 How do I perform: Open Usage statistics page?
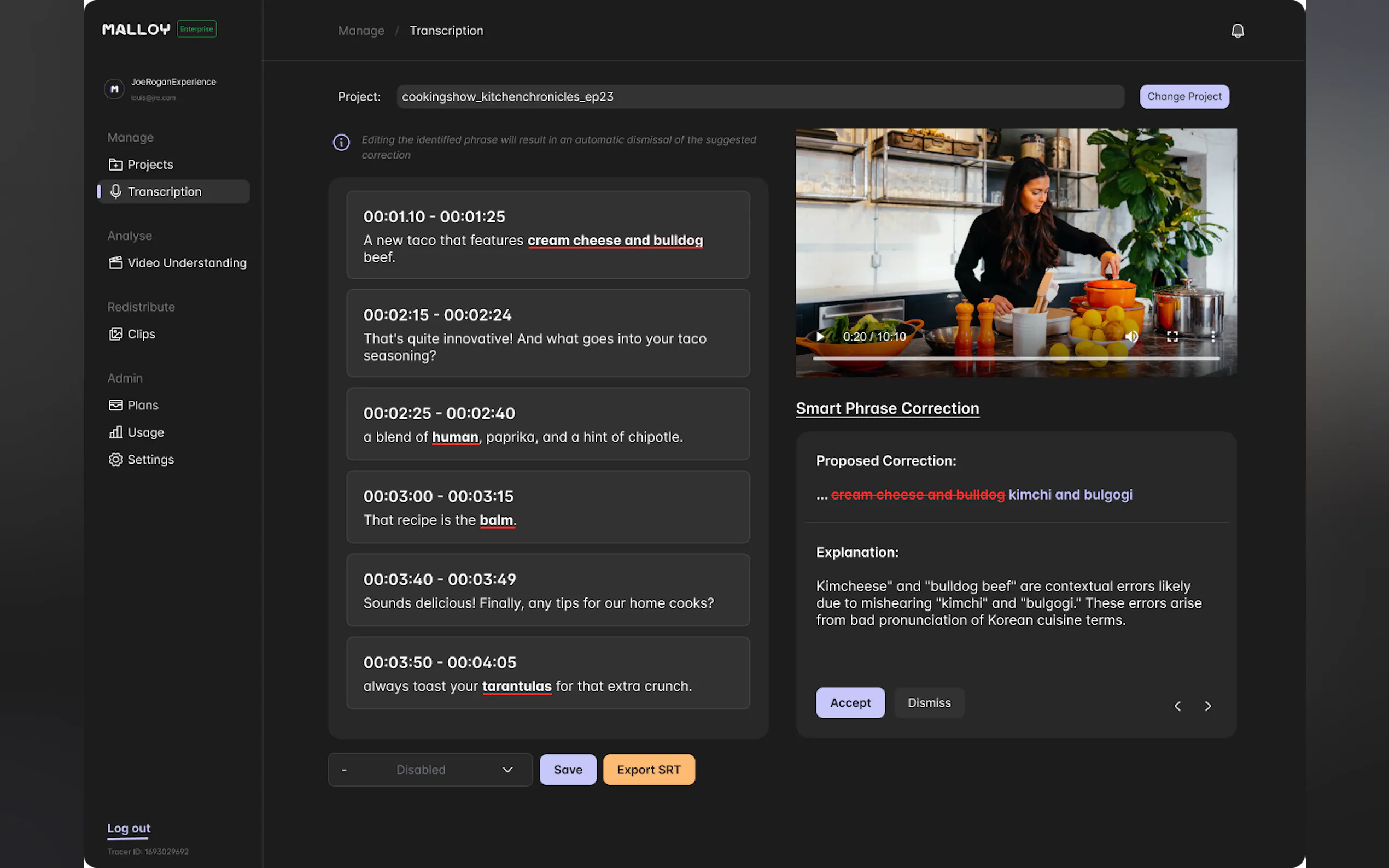click(x=145, y=432)
